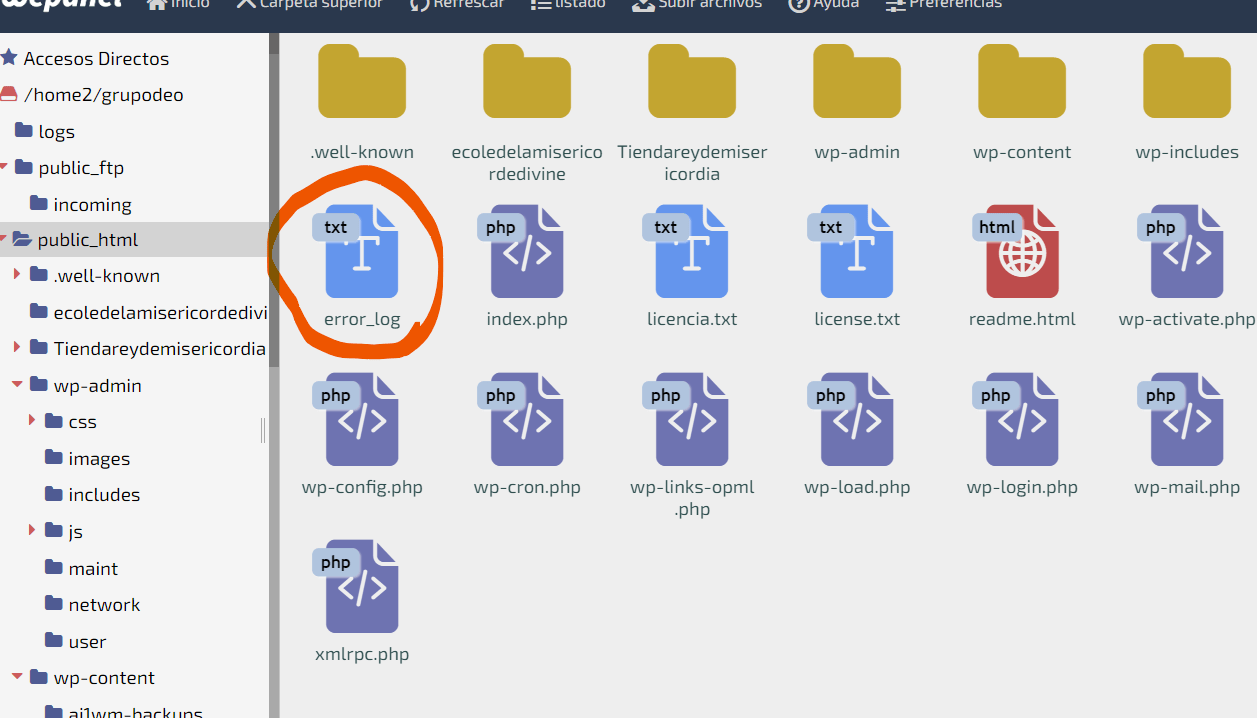Expand the css tree node arrow
The height and width of the screenshot is (718, 1257).
32,421
